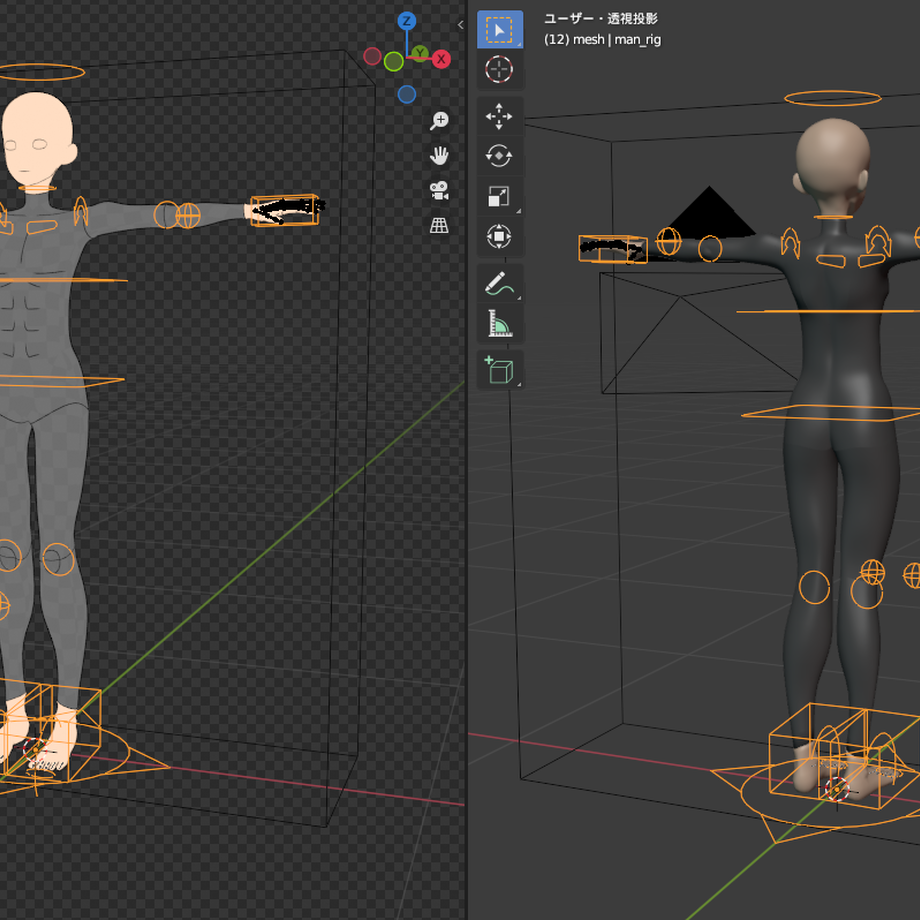Click the hand pan icon
Screen dimensions: 920x920
[440, 155]
